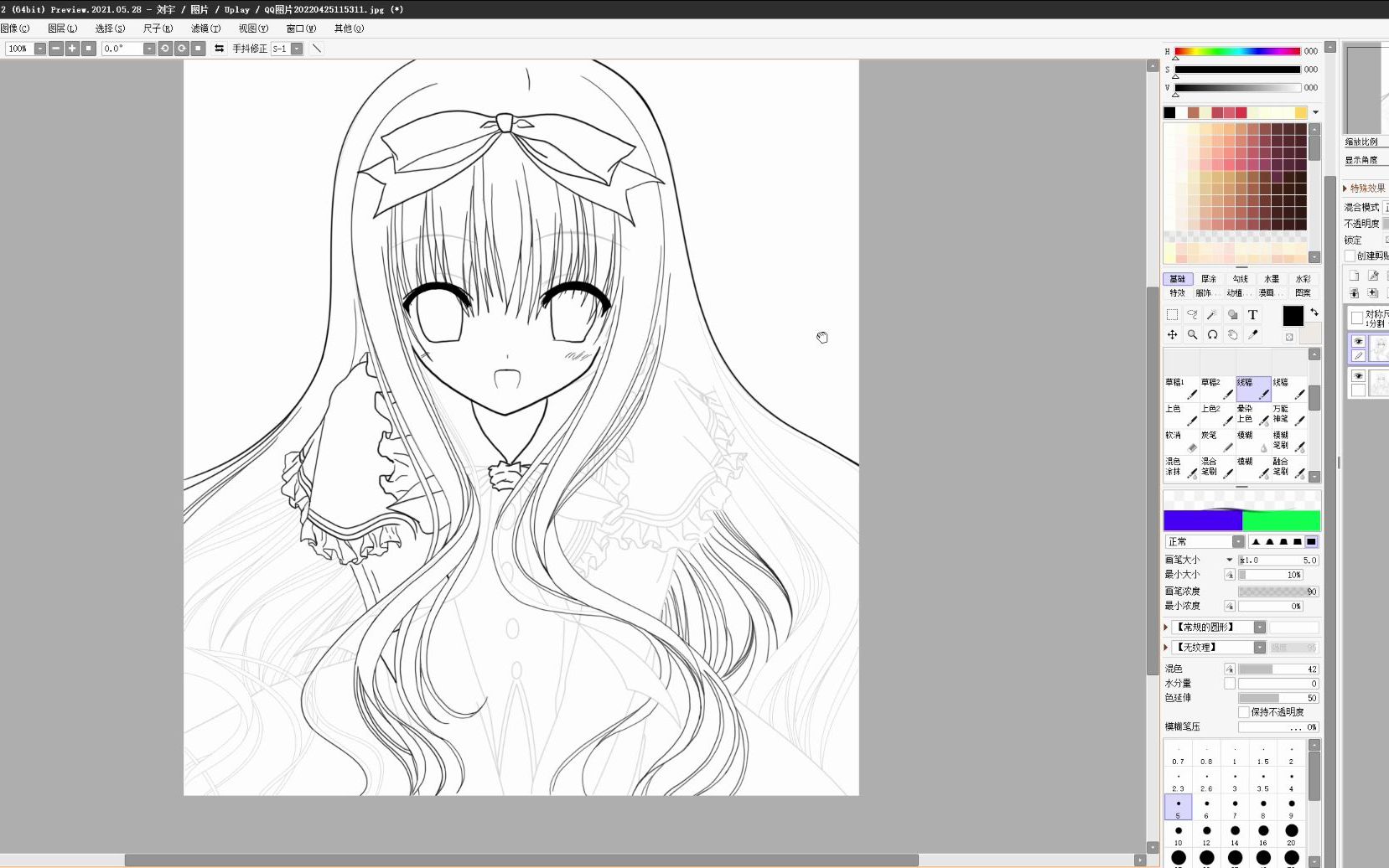Select the magic wand tool
1389x868 pixels.
click(x=1212, y=315)
